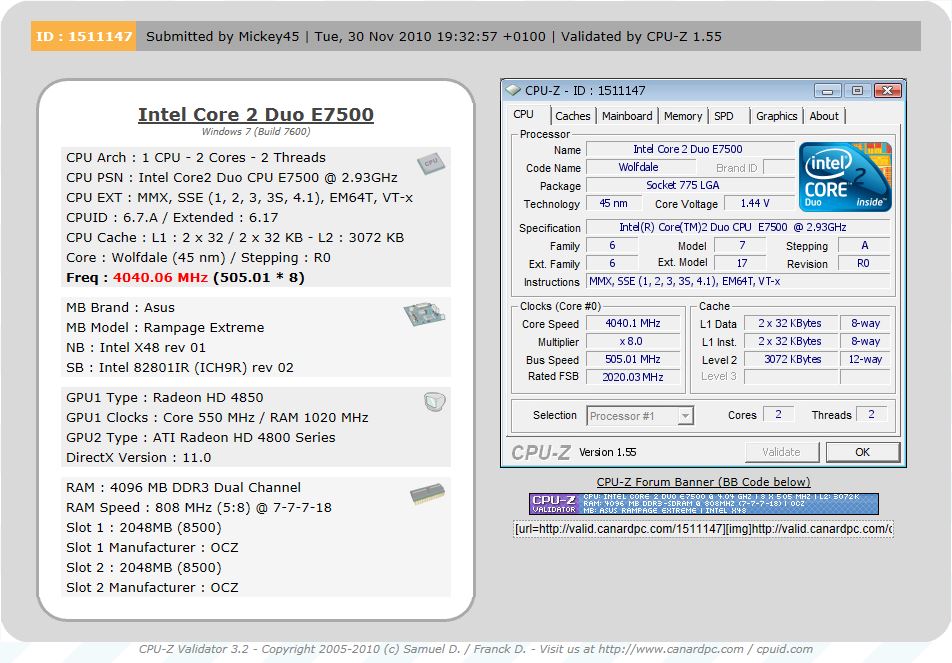Open the SPD tab
The image size is (952, 663).
tap(724, 116)
